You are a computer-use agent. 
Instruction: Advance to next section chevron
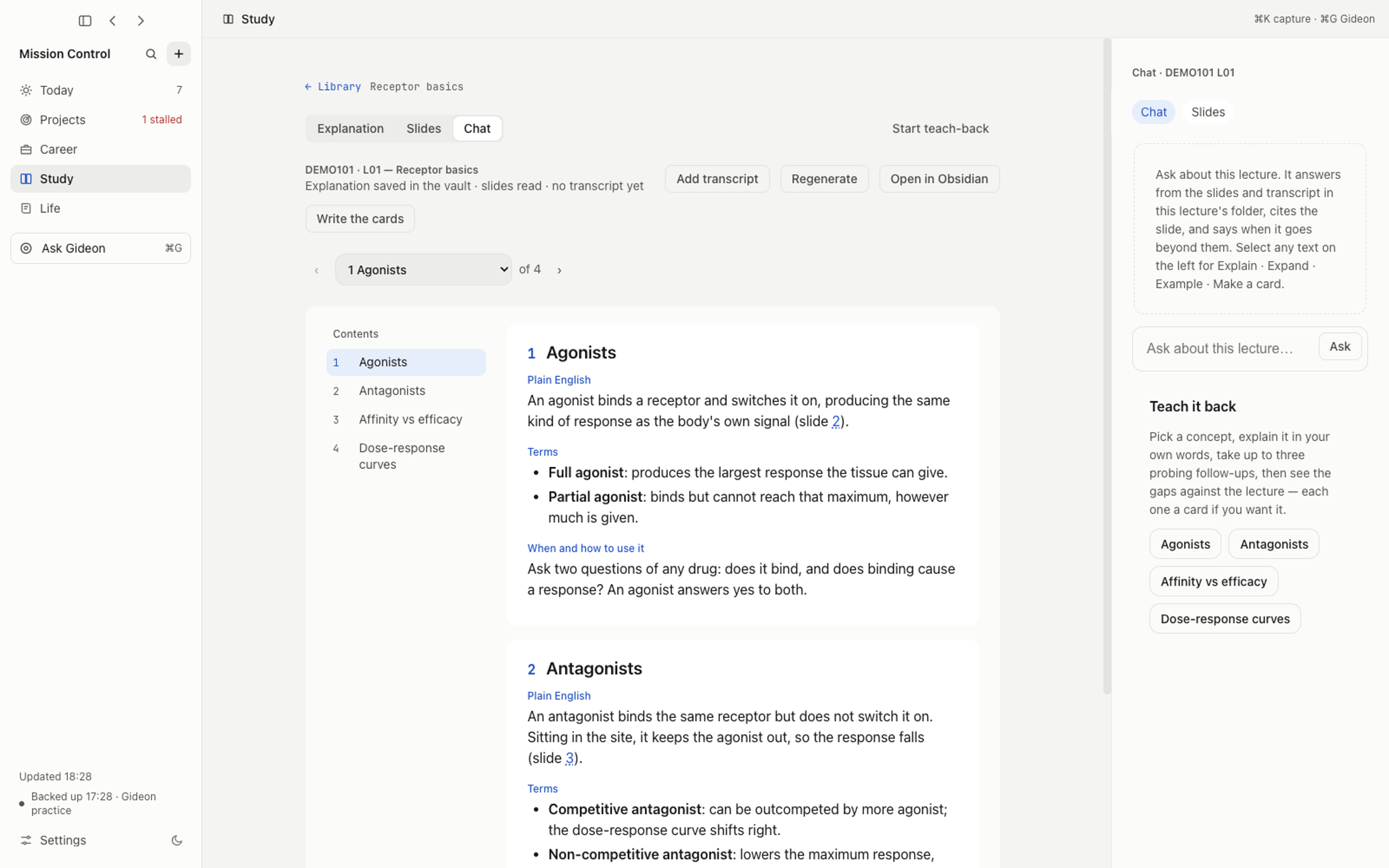pyautogui.click(x=559, y=270)
